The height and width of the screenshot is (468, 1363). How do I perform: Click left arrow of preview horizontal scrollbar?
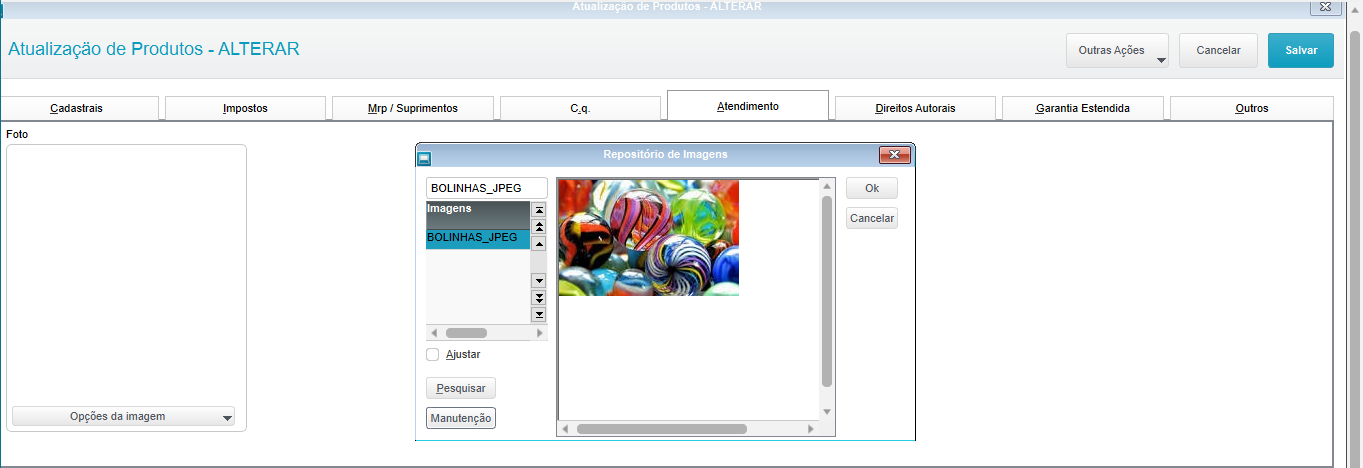[566, 429]
